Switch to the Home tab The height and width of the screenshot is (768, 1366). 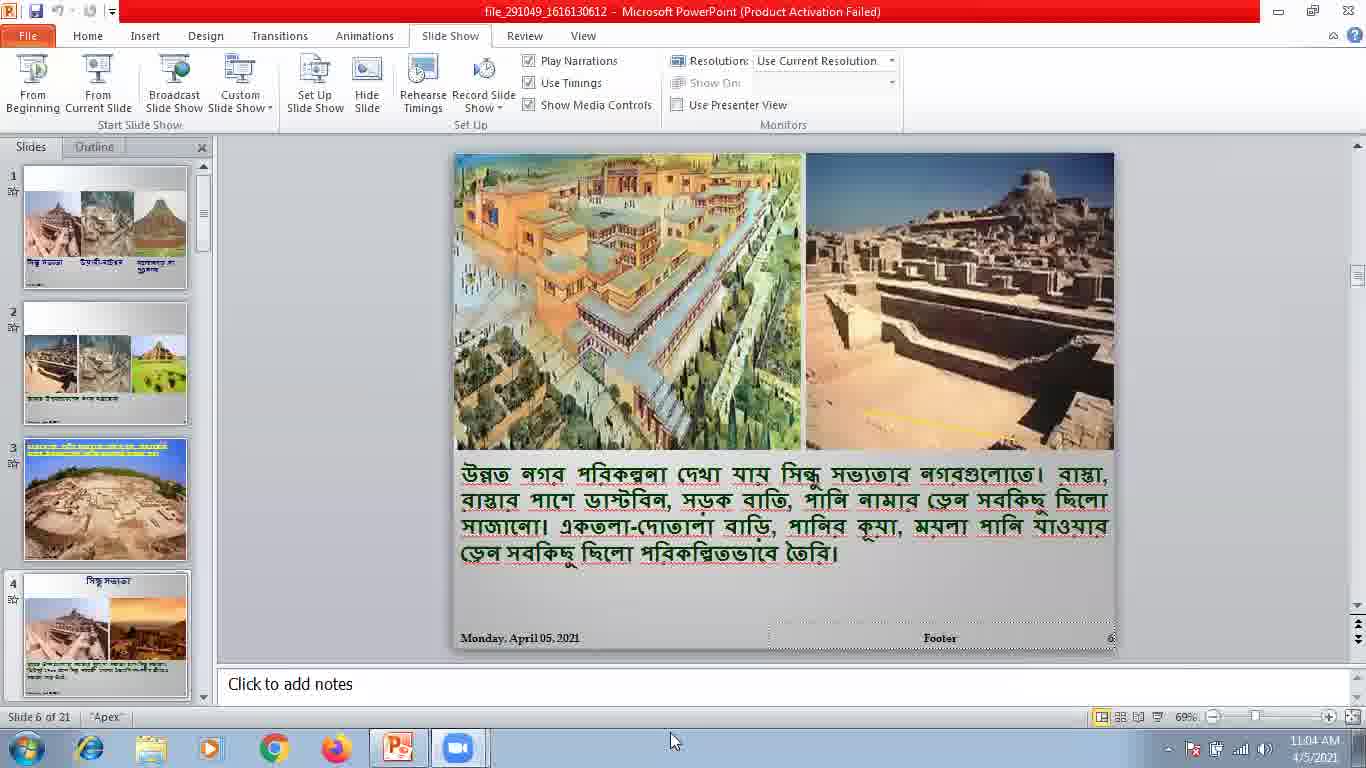click(88, 36)
